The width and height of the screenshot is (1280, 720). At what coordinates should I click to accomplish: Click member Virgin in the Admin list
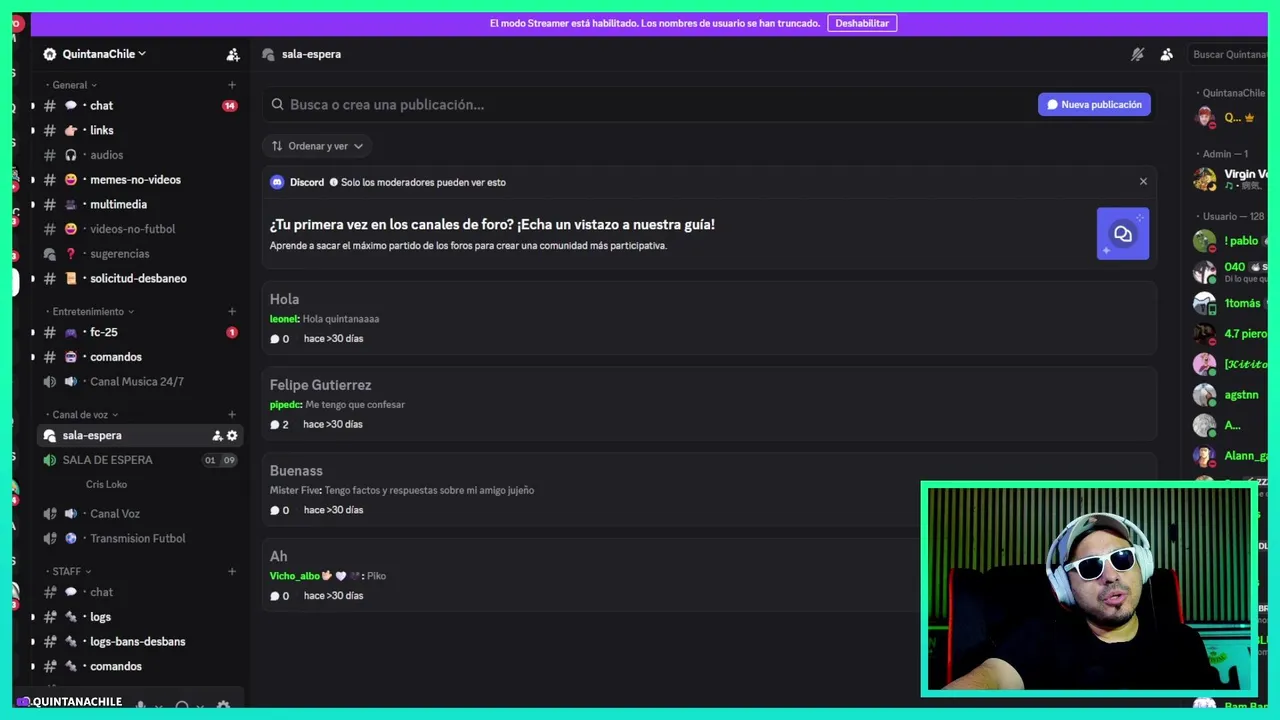(1232, 179)
